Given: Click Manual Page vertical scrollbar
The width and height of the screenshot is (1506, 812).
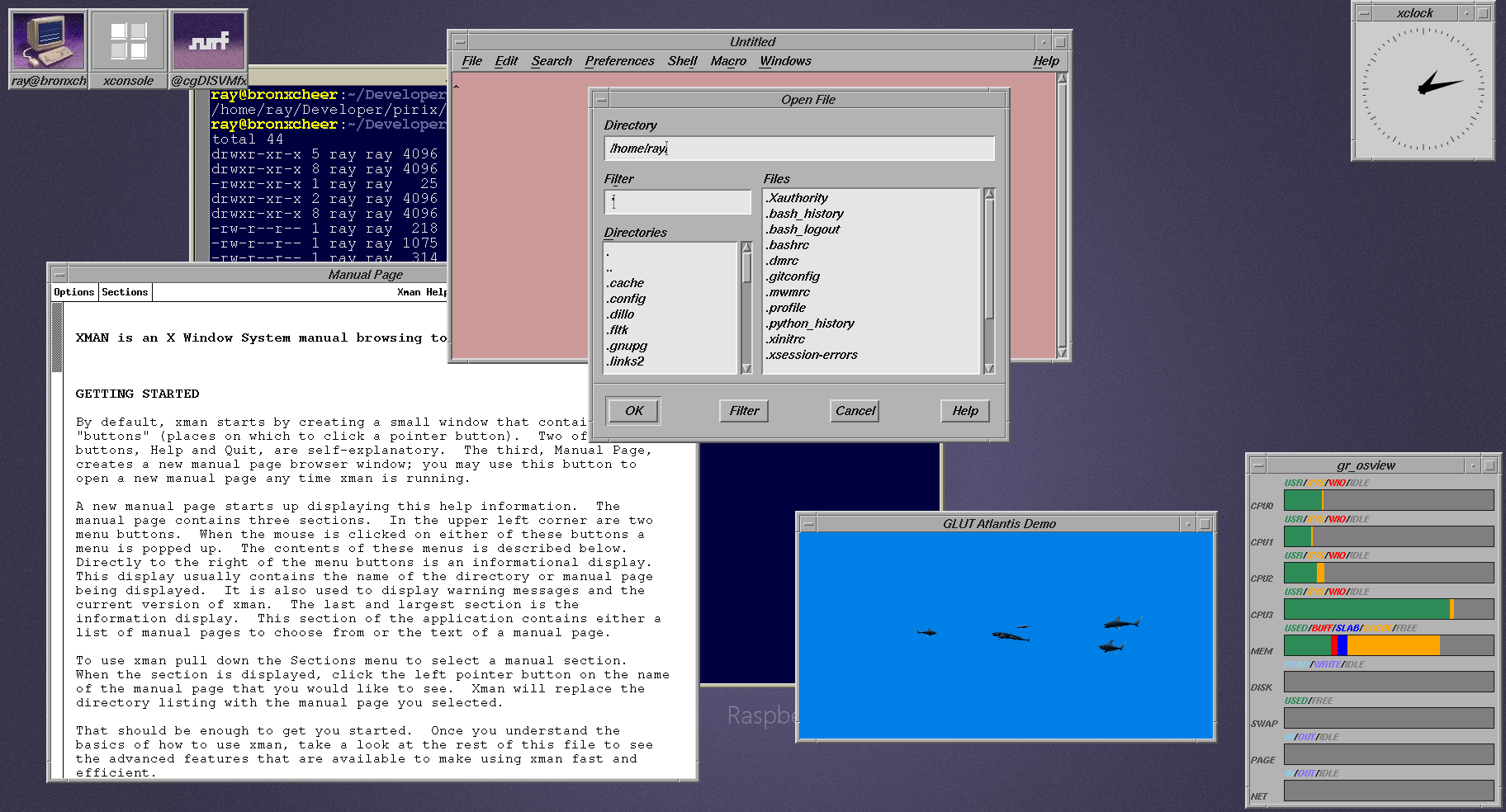Looking at the screenshot, I should [x=57, y=541].
